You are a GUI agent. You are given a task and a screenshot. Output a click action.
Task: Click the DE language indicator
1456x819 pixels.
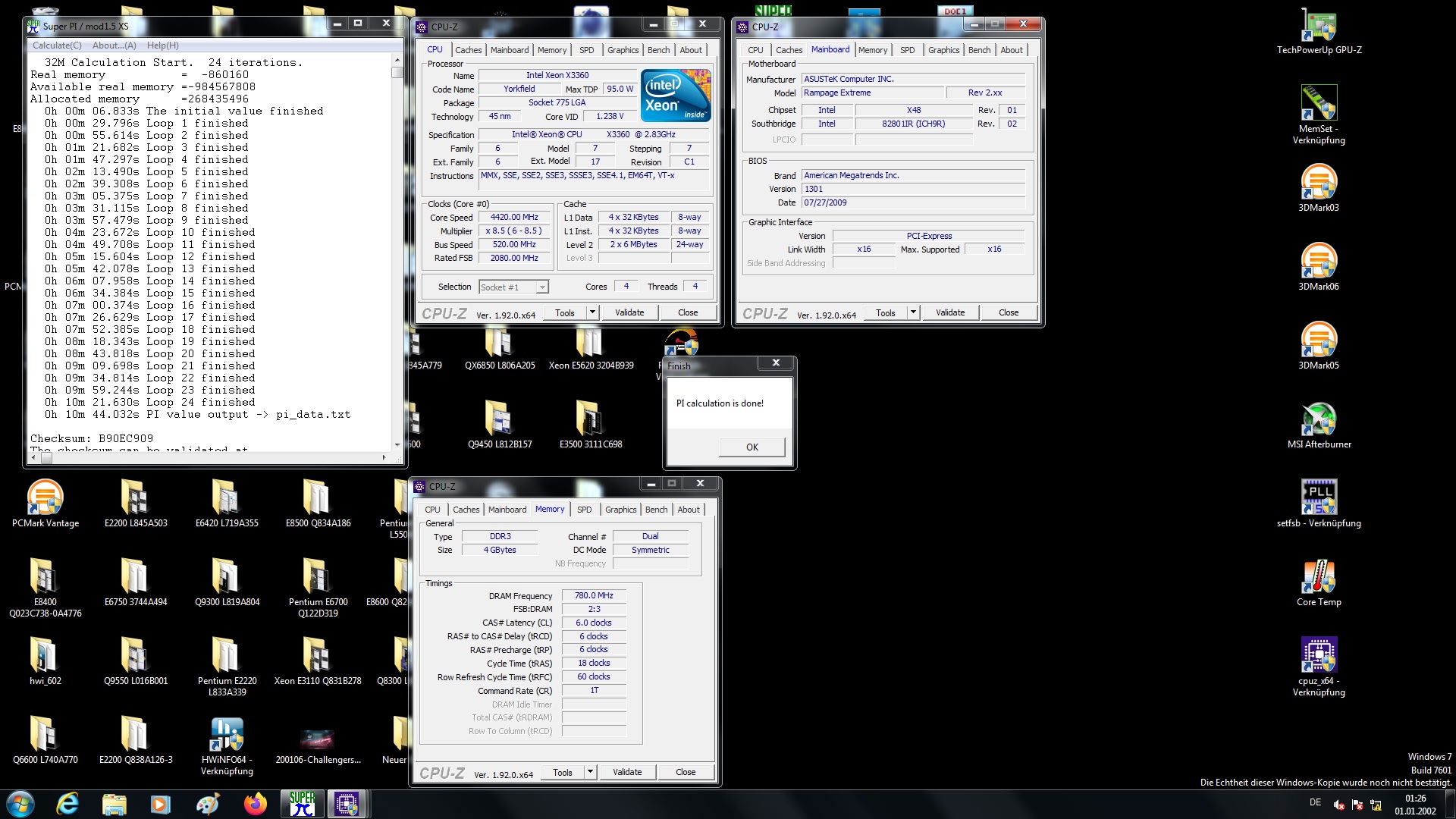[1315, 802]
